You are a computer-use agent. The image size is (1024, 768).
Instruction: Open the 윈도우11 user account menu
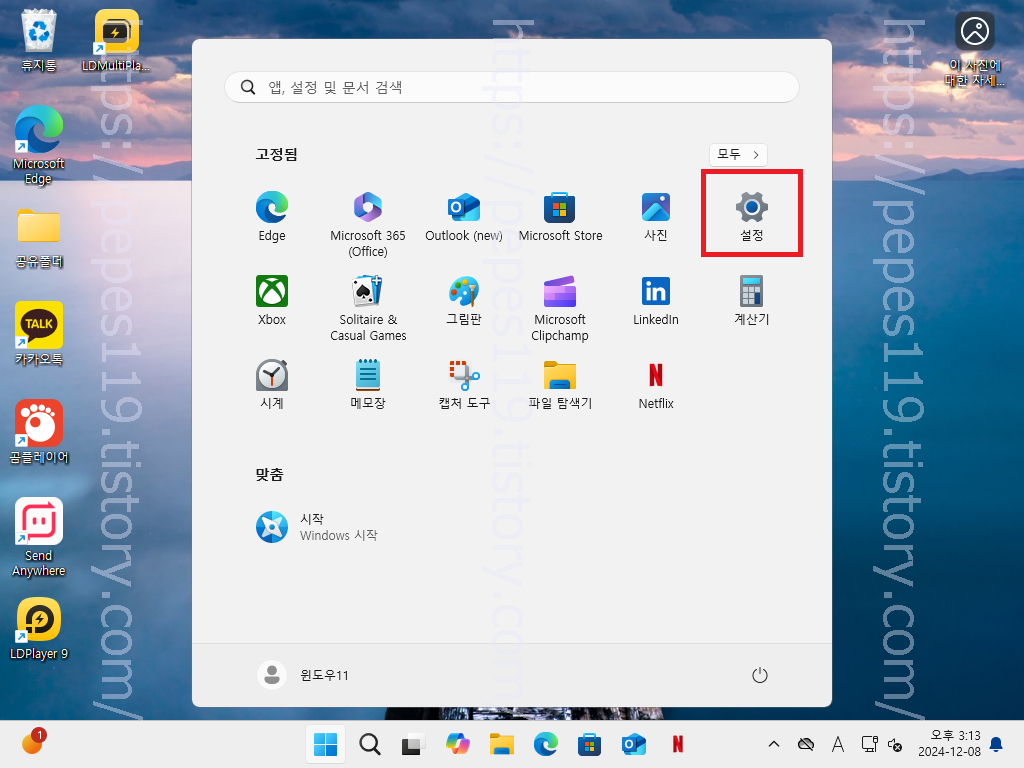pos(303,675)
